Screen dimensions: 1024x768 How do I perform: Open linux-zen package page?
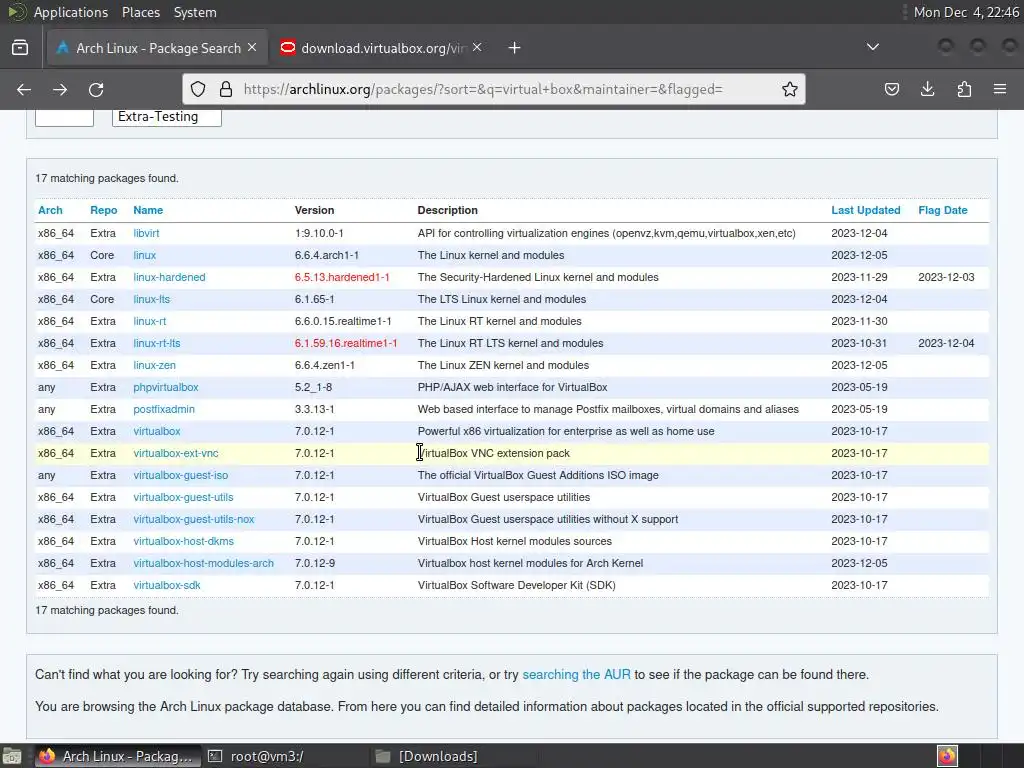[x=154, y=365]
